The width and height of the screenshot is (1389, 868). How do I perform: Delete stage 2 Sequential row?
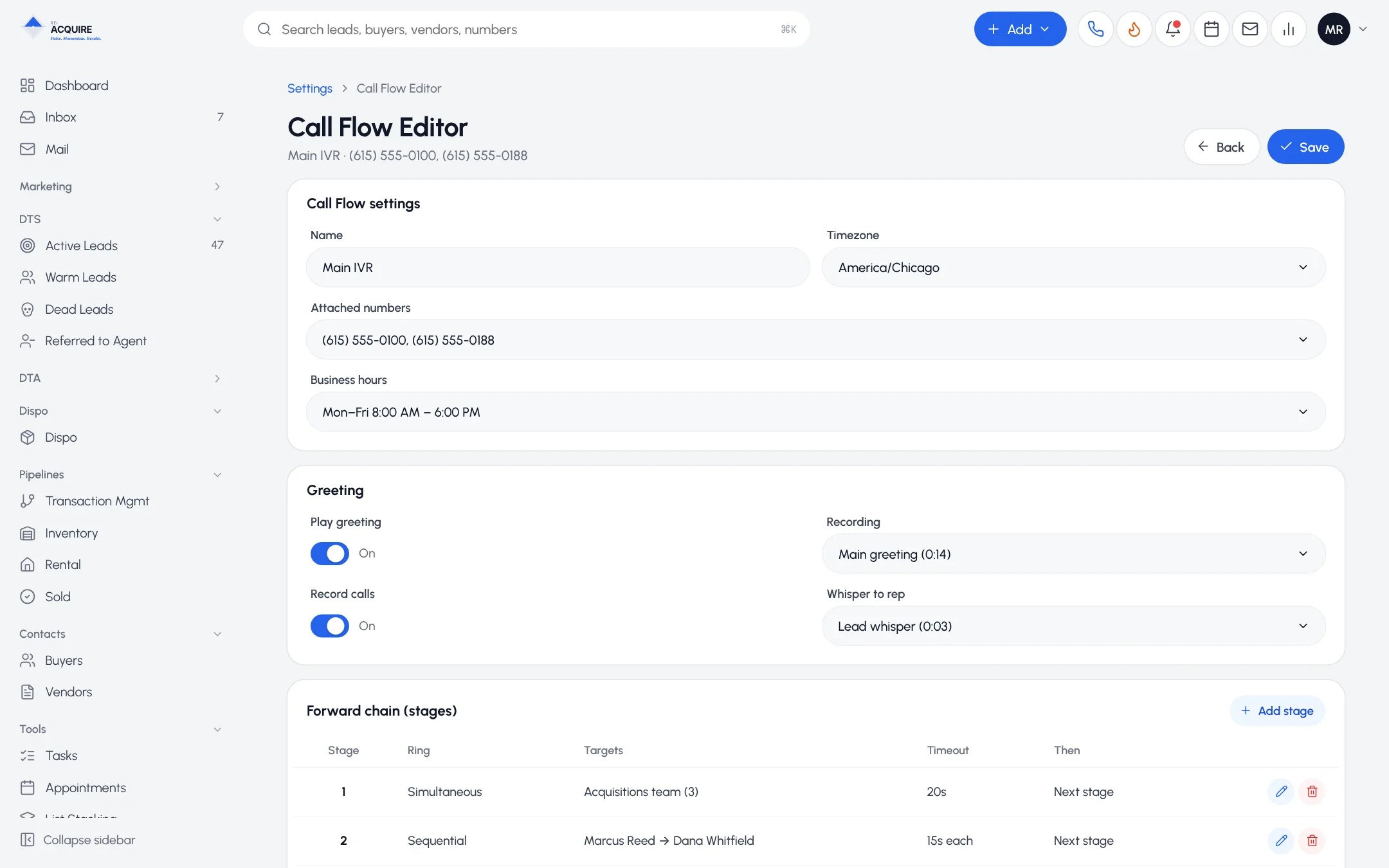pyautogui.click(x=1312, y=840)
